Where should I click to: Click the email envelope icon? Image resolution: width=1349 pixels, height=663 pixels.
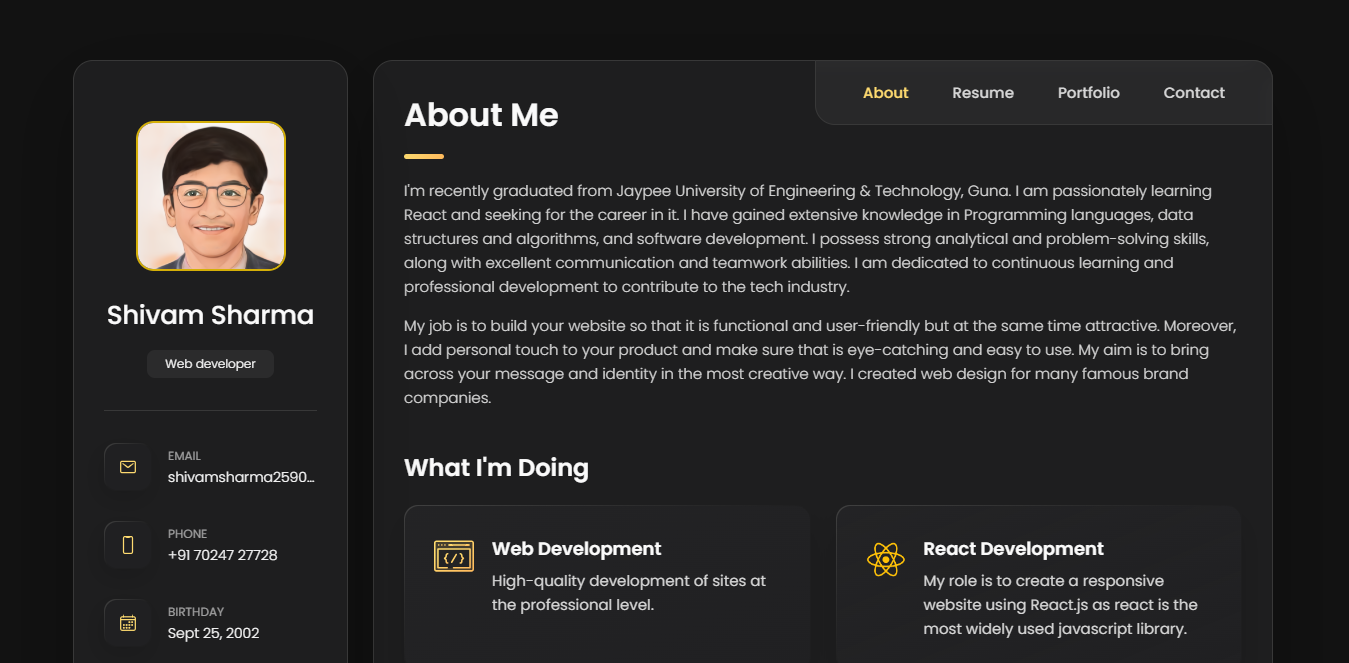click(x=128, y=467)
